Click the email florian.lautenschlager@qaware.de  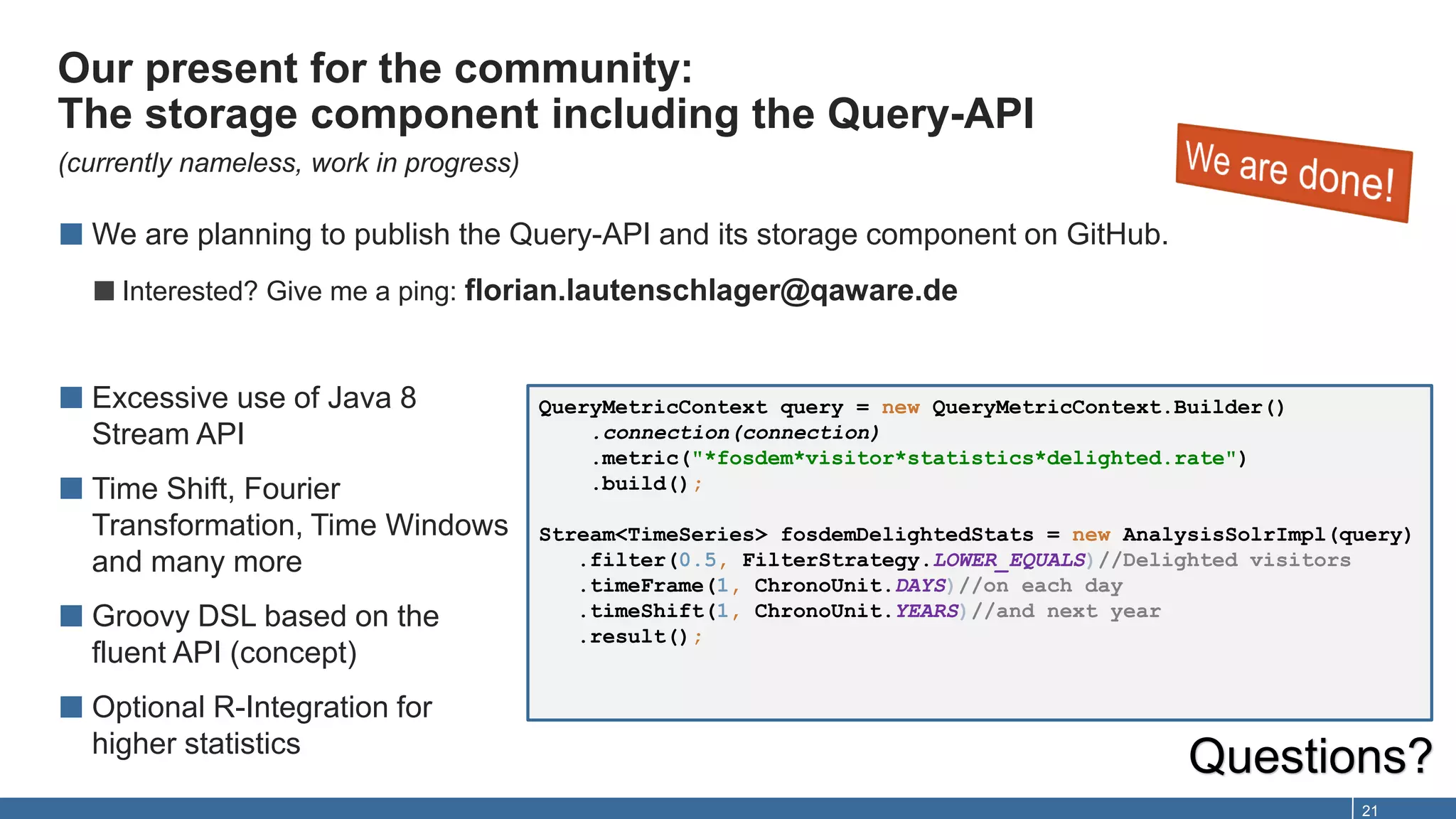(x=711, y=291)
